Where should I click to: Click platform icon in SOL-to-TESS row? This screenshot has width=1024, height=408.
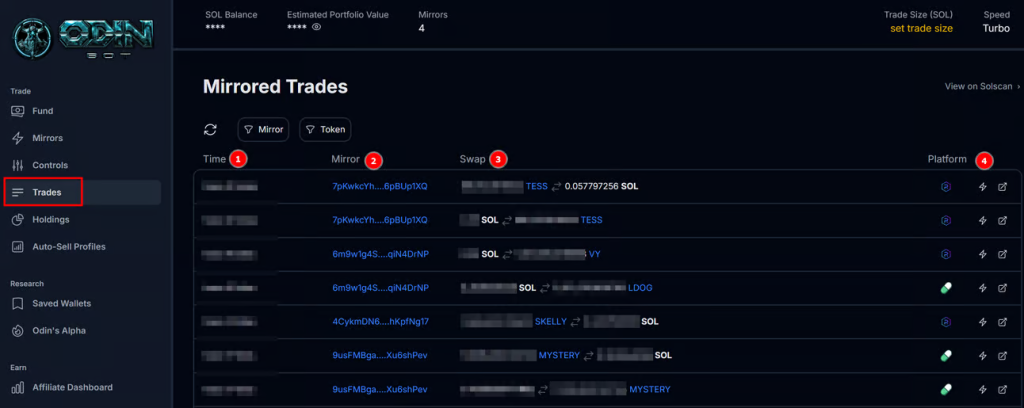pyautogui.click(x=946, y=220)
